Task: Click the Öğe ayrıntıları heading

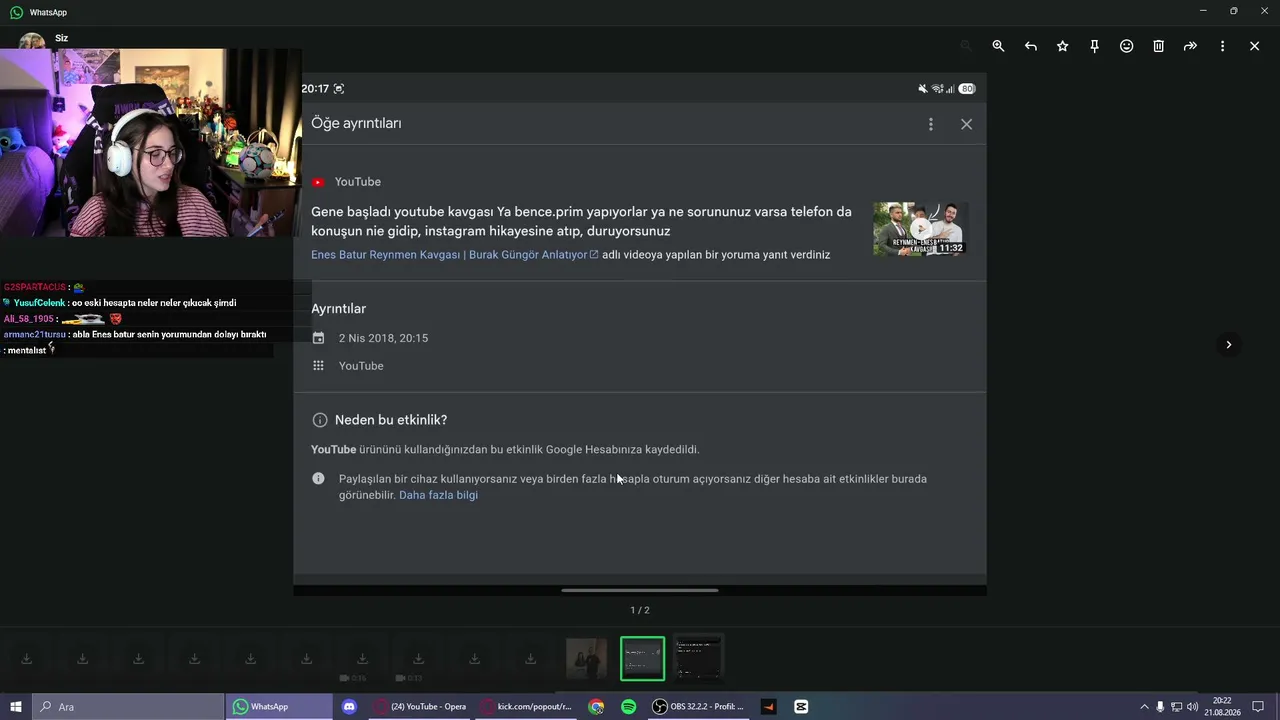Action: coord(356,123)
